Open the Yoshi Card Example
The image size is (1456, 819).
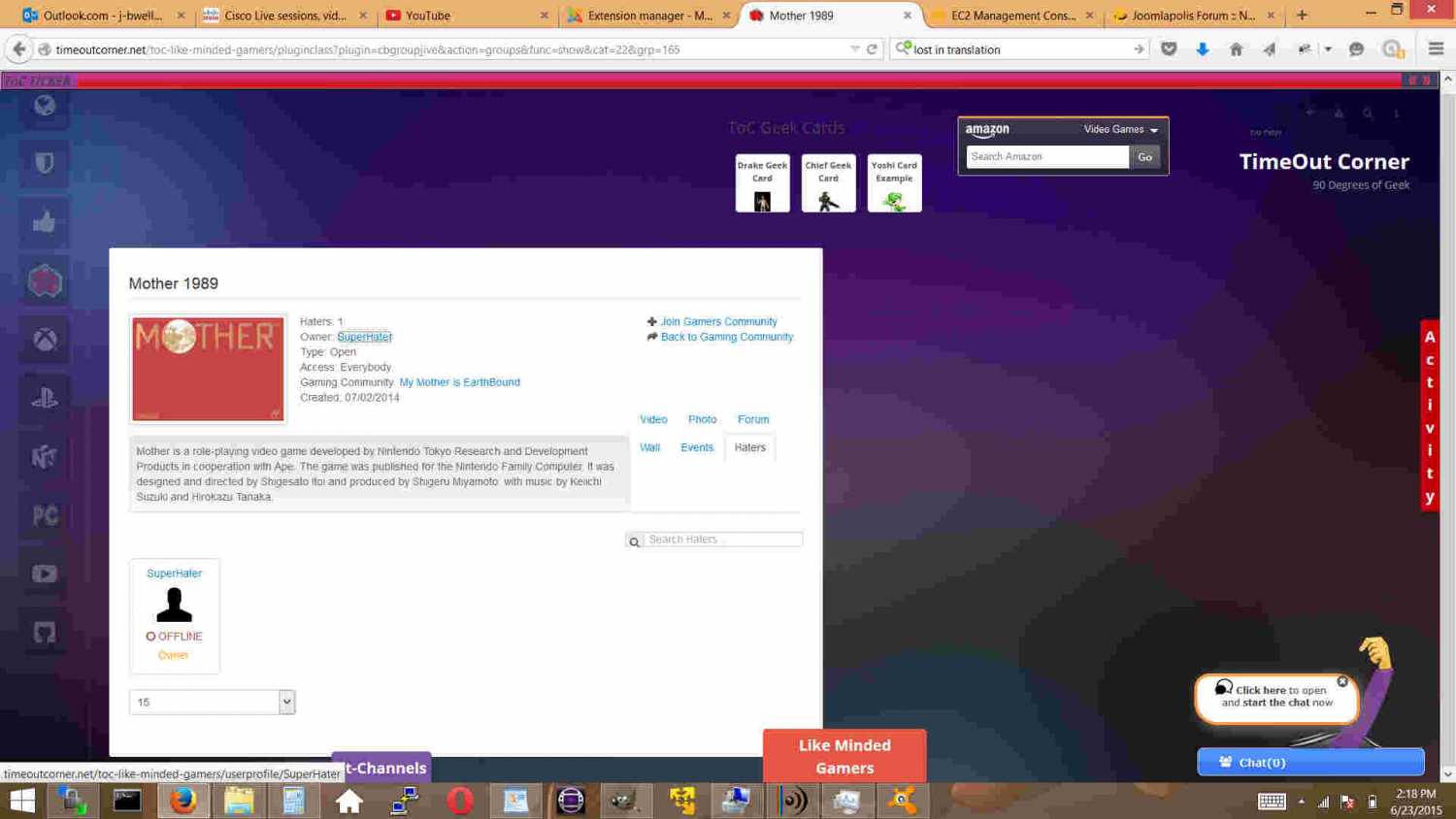894,183
